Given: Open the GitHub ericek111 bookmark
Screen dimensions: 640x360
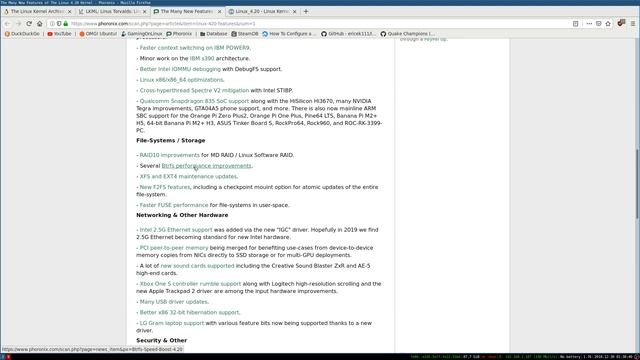Looking at the screenshot, I should click(348, 34).
